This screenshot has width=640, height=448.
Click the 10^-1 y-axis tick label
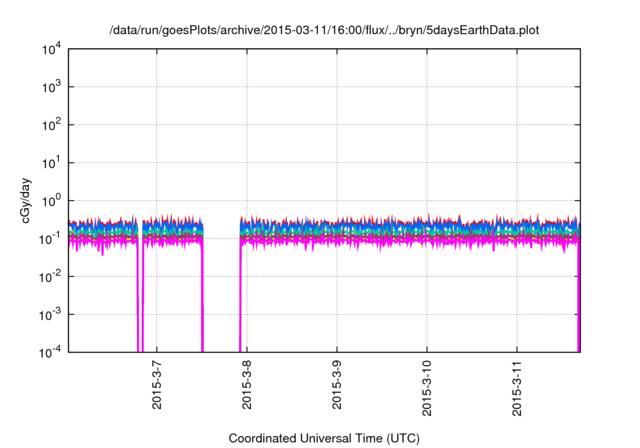click(x=51, y=239)
